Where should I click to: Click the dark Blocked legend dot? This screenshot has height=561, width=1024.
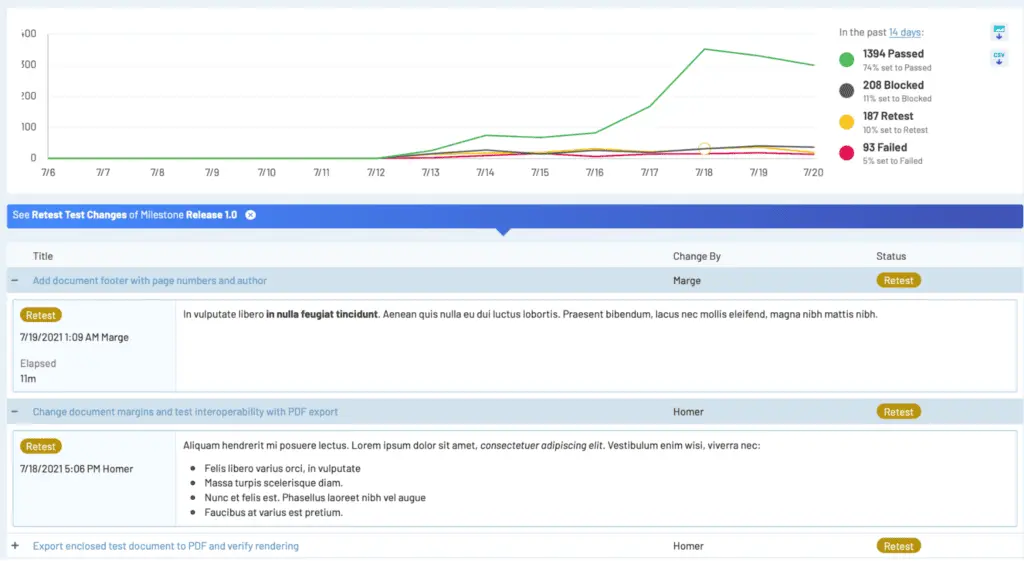pos(846,91)
